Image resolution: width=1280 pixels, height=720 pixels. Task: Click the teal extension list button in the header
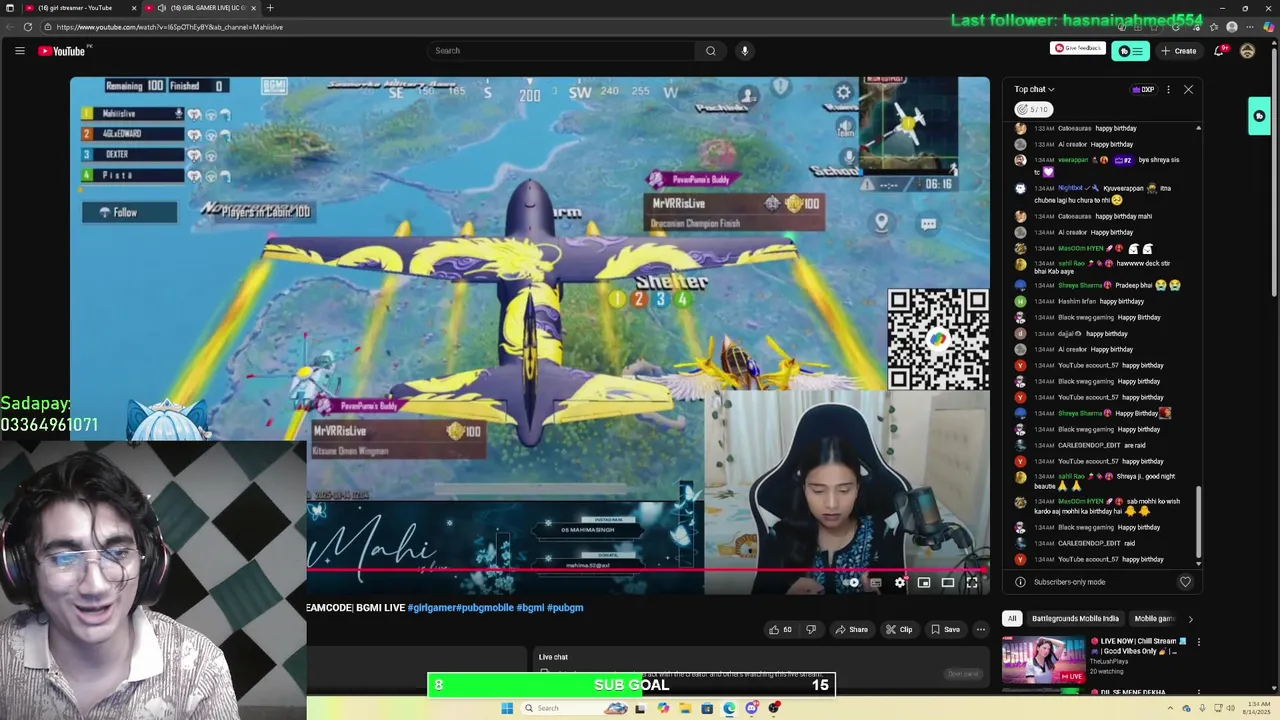click(x=1130, y=51)
